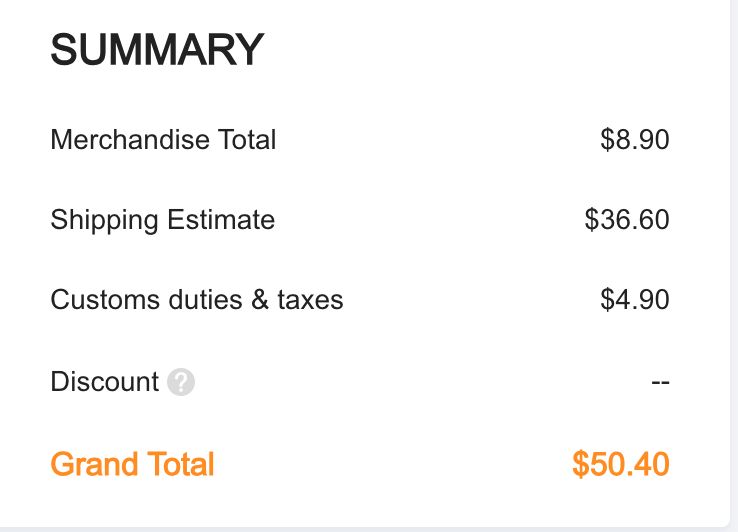
Task: Click the word Customs in customs row
Action: click(105, 300)
